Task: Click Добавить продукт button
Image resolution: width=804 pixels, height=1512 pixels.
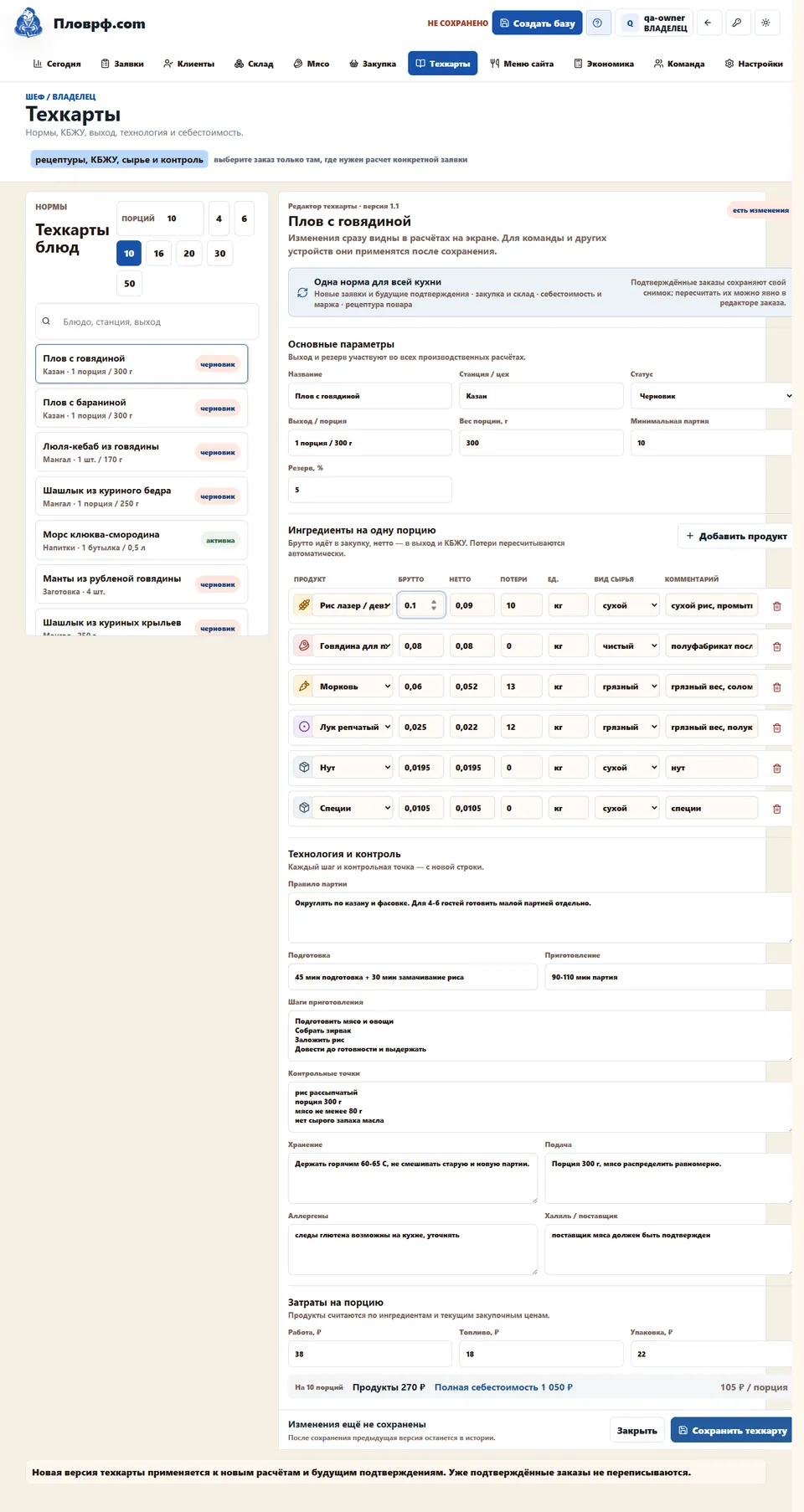Action: click(736, 536)
